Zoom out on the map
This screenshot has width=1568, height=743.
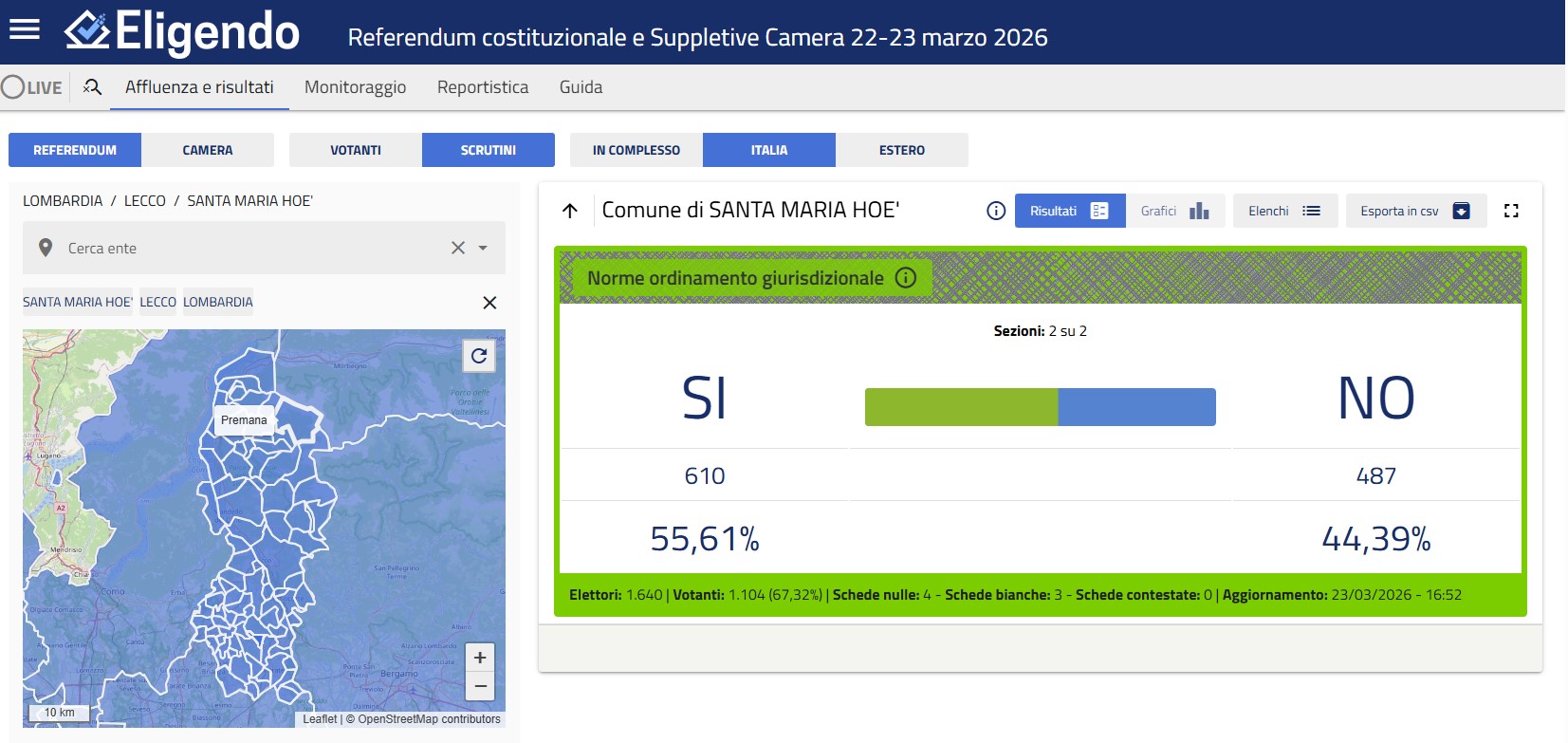pos(480,686)
